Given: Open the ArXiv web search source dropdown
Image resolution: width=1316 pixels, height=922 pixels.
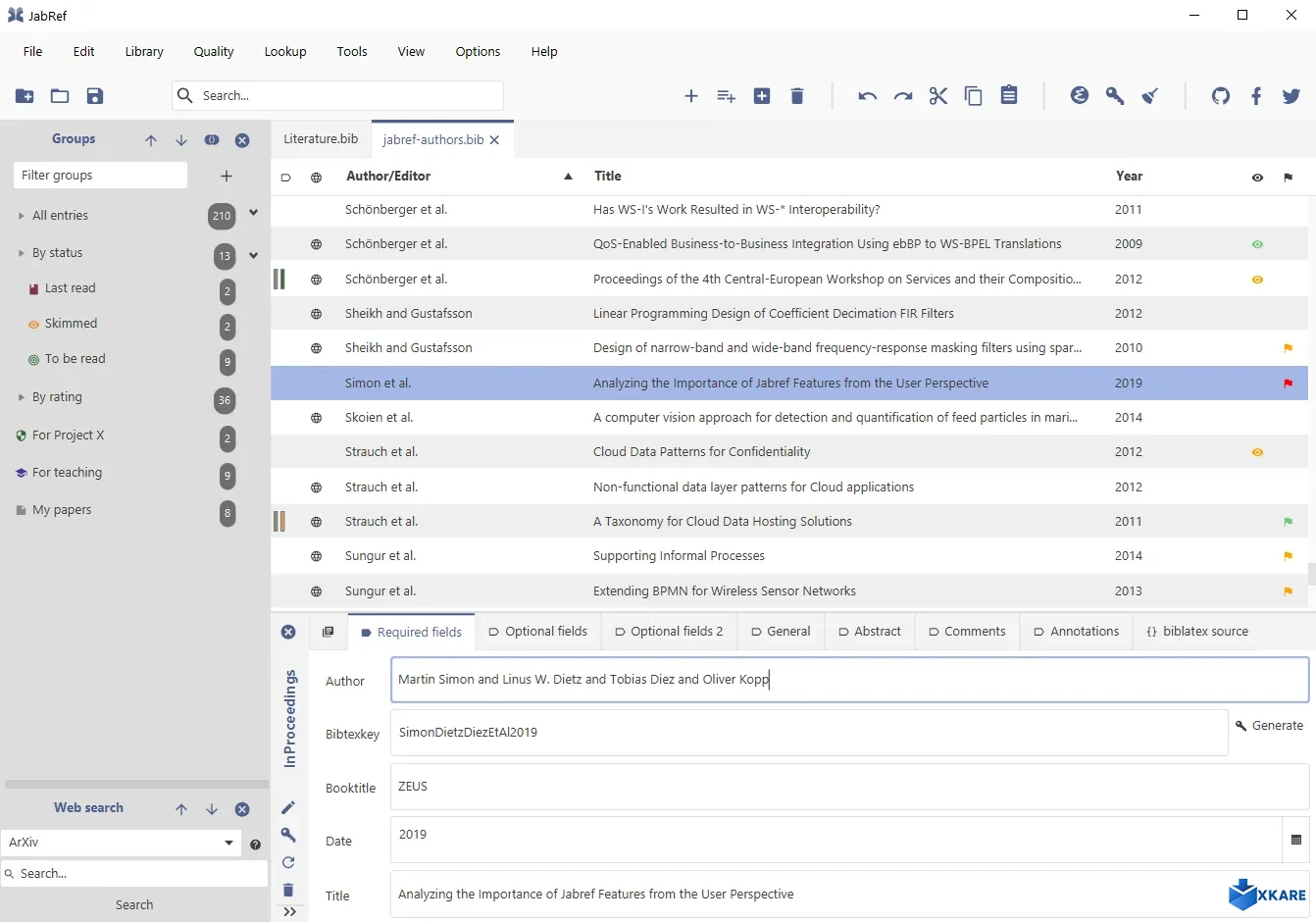Looking at the screenshot, I should point(228,843).
